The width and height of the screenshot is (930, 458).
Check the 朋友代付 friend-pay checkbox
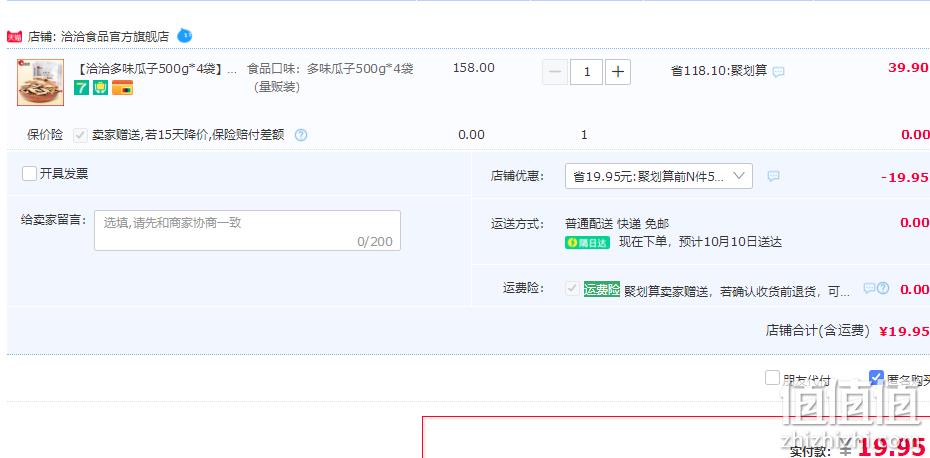[772, 378]
